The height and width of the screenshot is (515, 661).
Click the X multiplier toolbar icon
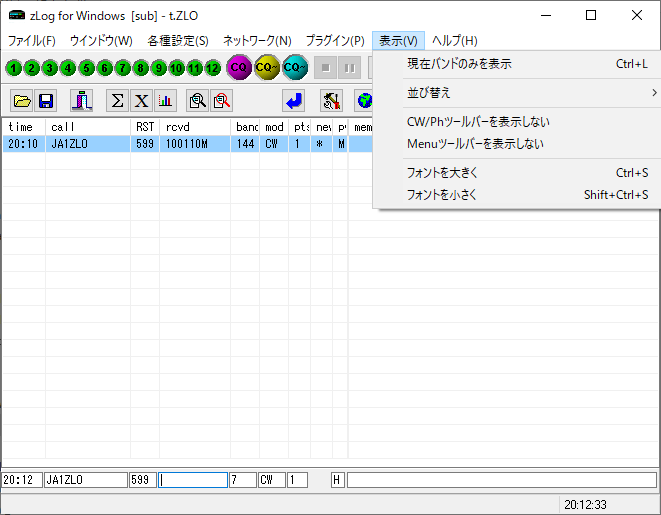(x=141, y=101)
